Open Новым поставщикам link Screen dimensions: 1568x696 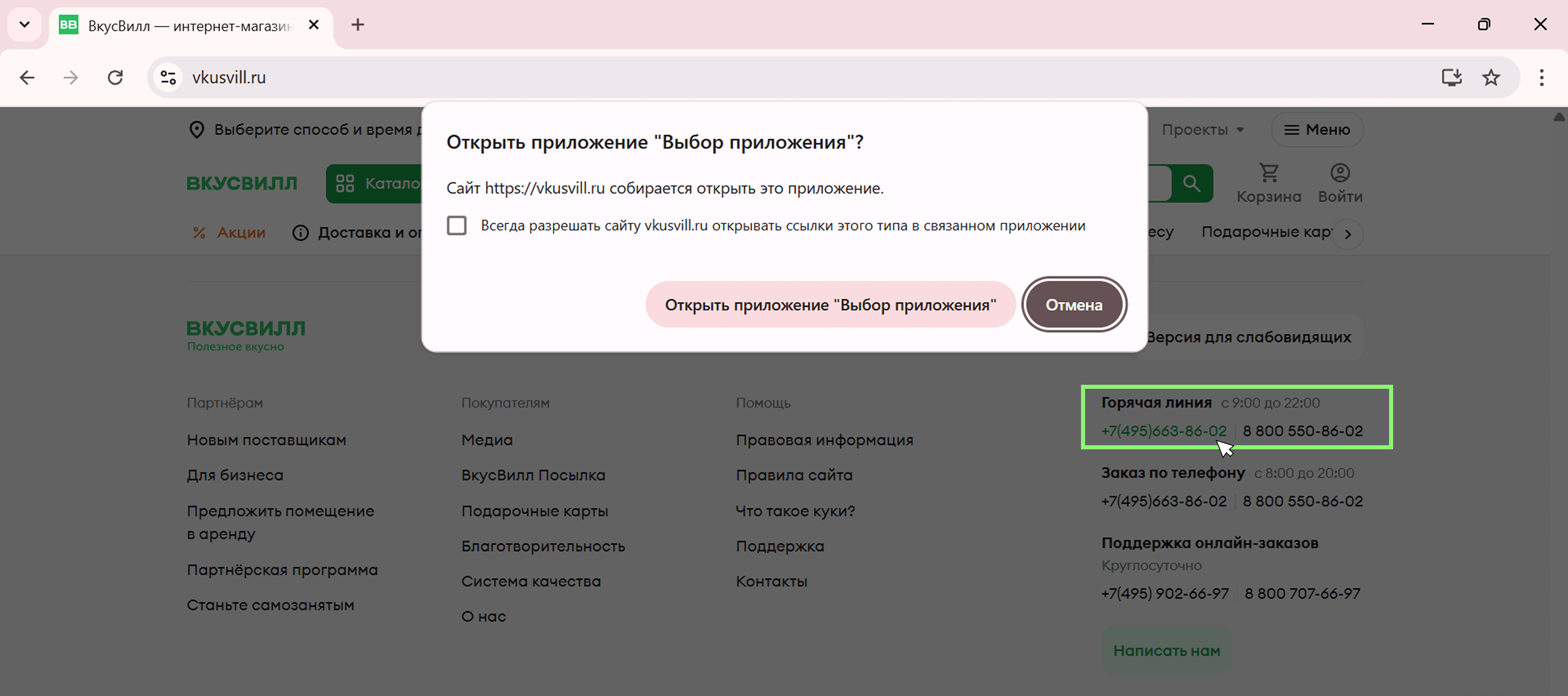point(267,440)
